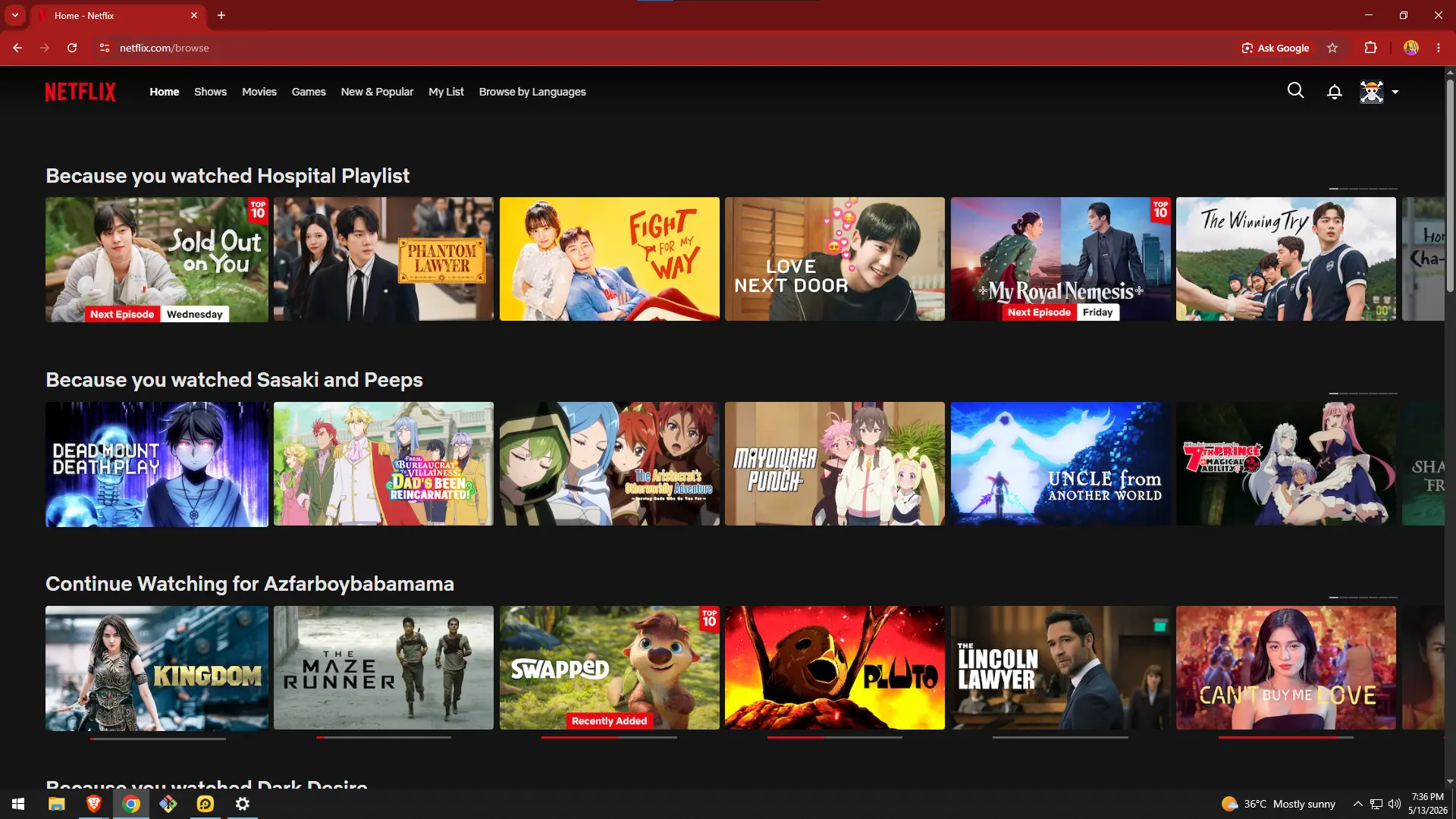This screenshot has width=1456, height=819.
Task: Open the 7th Prince anime thumbnail
Action: pos(1286,464)
